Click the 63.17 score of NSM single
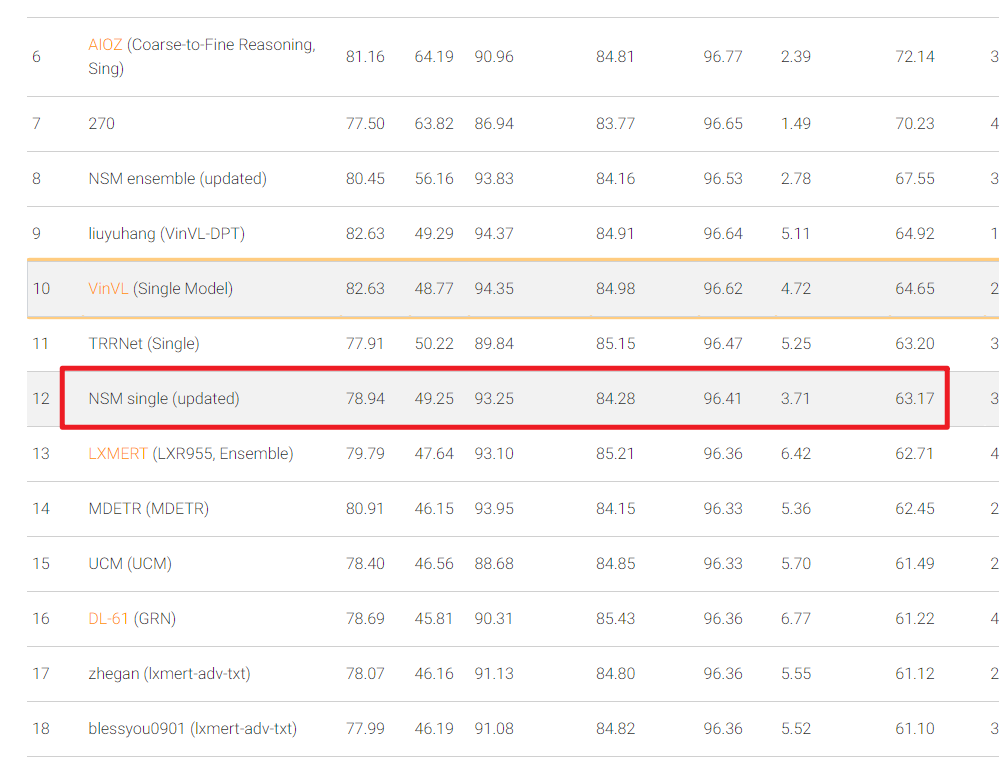This screenshot has height=762, width=999. coord(915,398)
